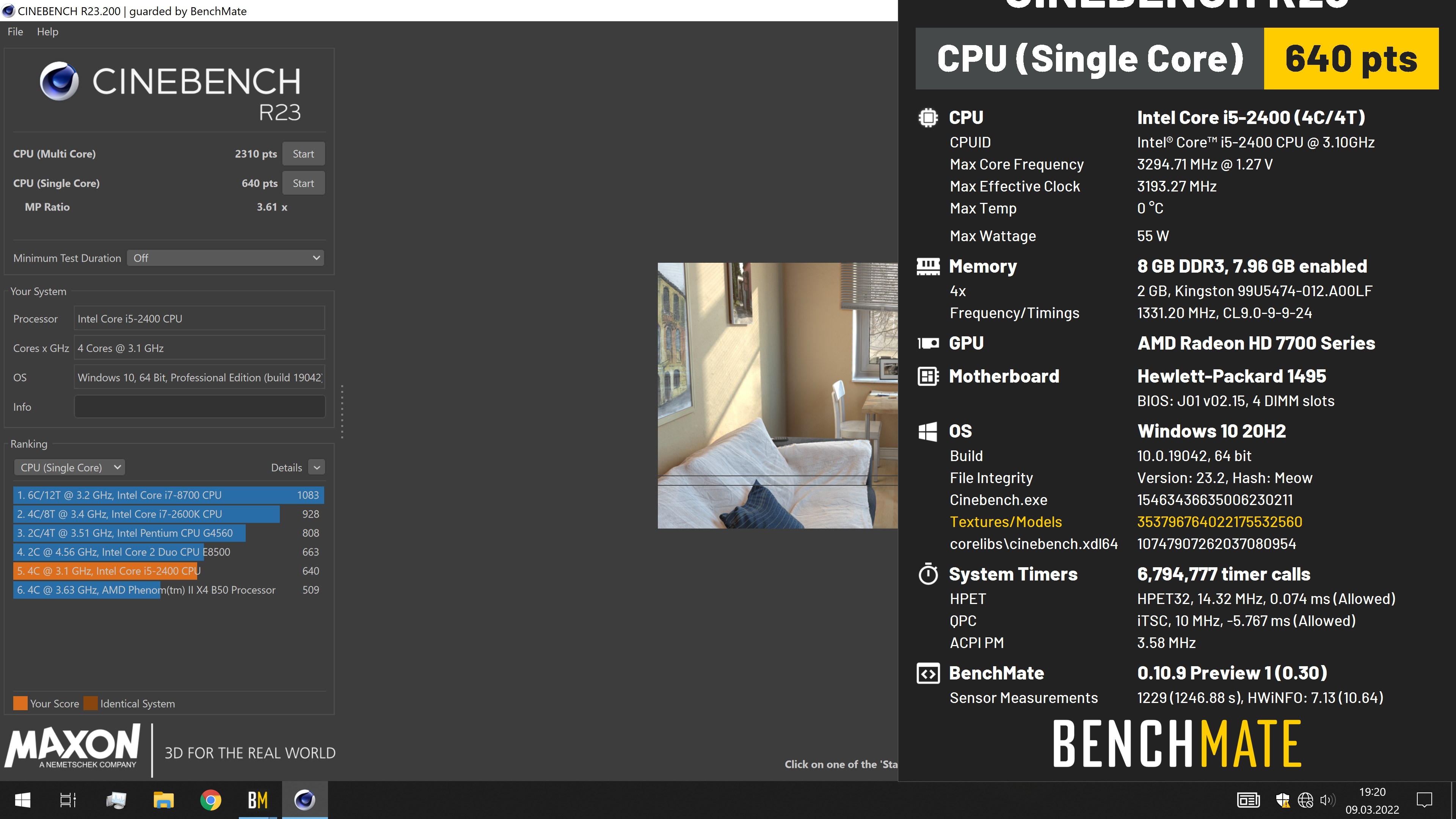Click the 6,794,777 timer calls value

click(1223, 574)
